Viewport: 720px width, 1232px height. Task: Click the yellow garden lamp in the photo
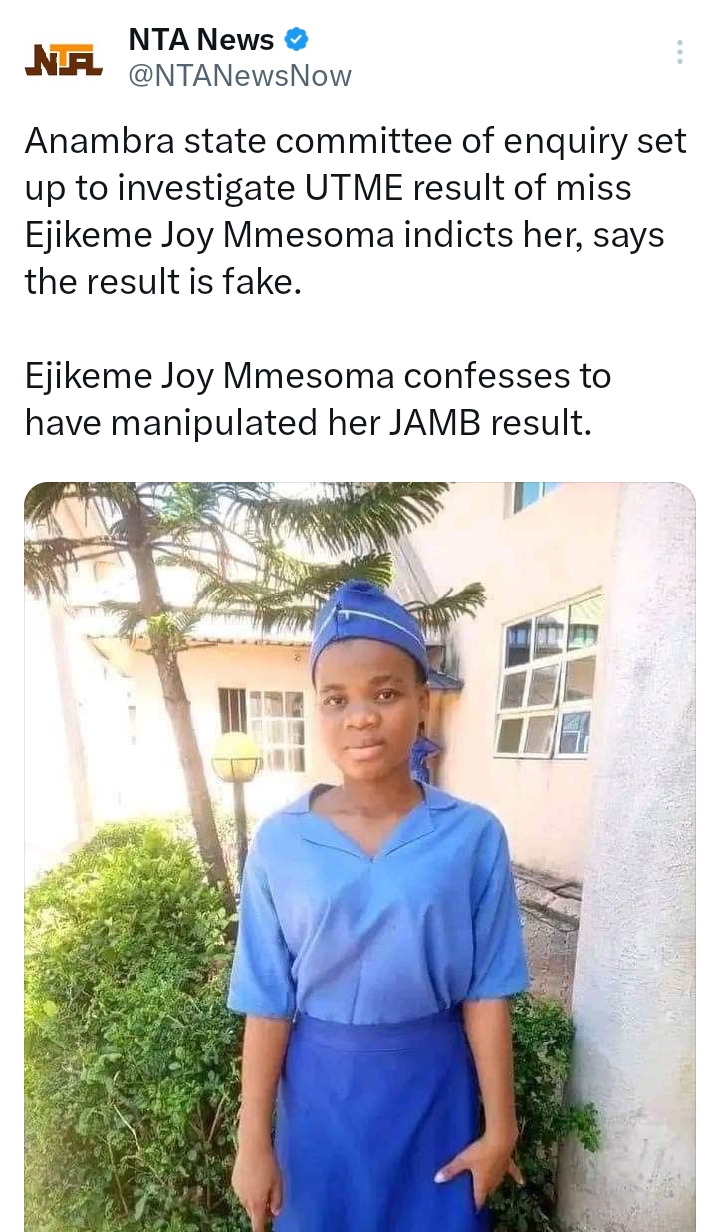click(236, 757)
